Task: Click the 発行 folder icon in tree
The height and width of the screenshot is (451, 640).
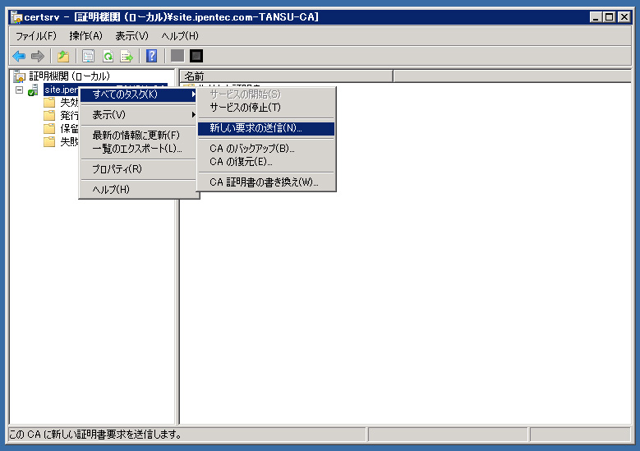Action: point(49,116)
